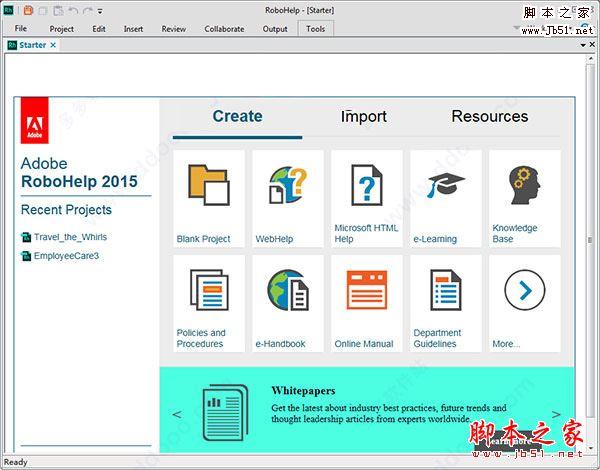This screenshot has height=470, width=600.
Task: Click the vertical scrollbar thumb
Action: [x=590, y=240]
